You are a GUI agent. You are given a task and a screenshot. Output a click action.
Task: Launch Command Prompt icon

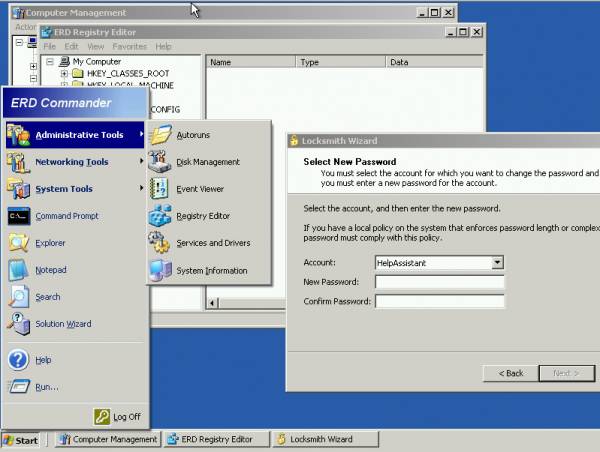coord(19,216)
